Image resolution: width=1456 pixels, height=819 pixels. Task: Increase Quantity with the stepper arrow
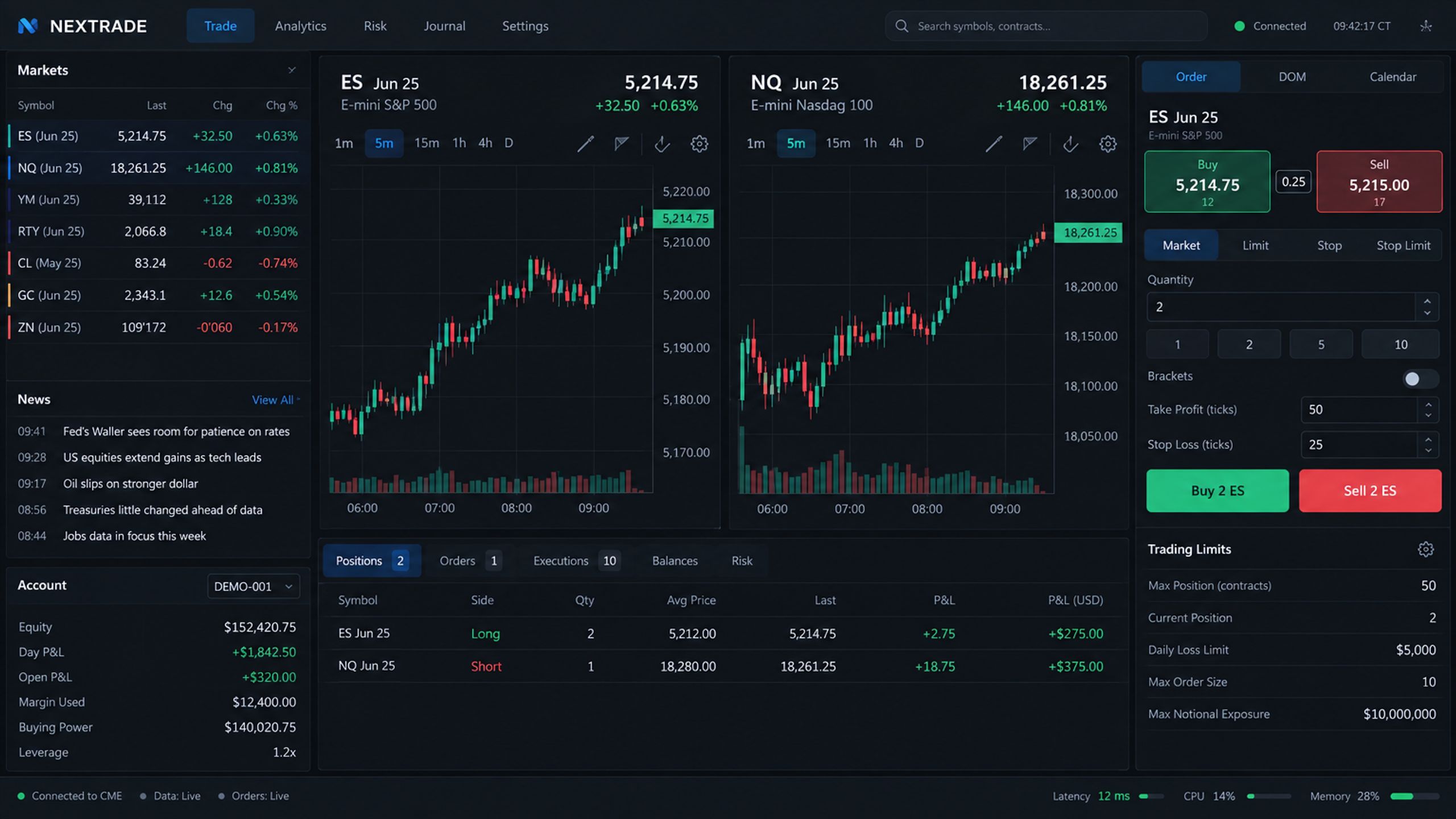click(1427, 301)
